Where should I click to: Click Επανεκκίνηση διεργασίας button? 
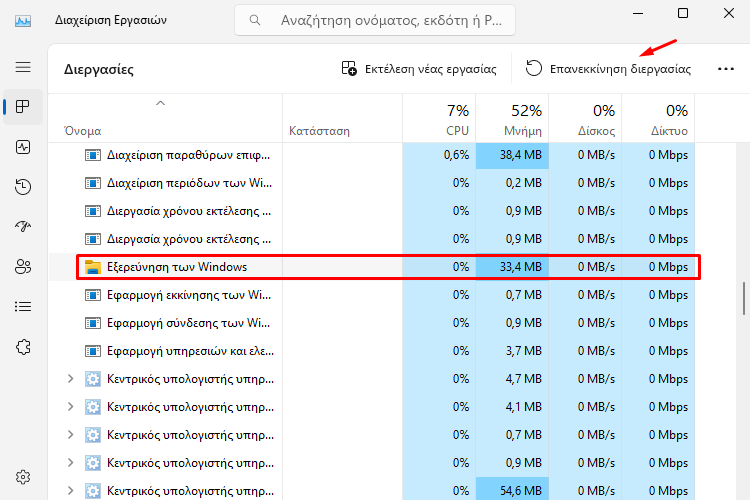point(608,69)
